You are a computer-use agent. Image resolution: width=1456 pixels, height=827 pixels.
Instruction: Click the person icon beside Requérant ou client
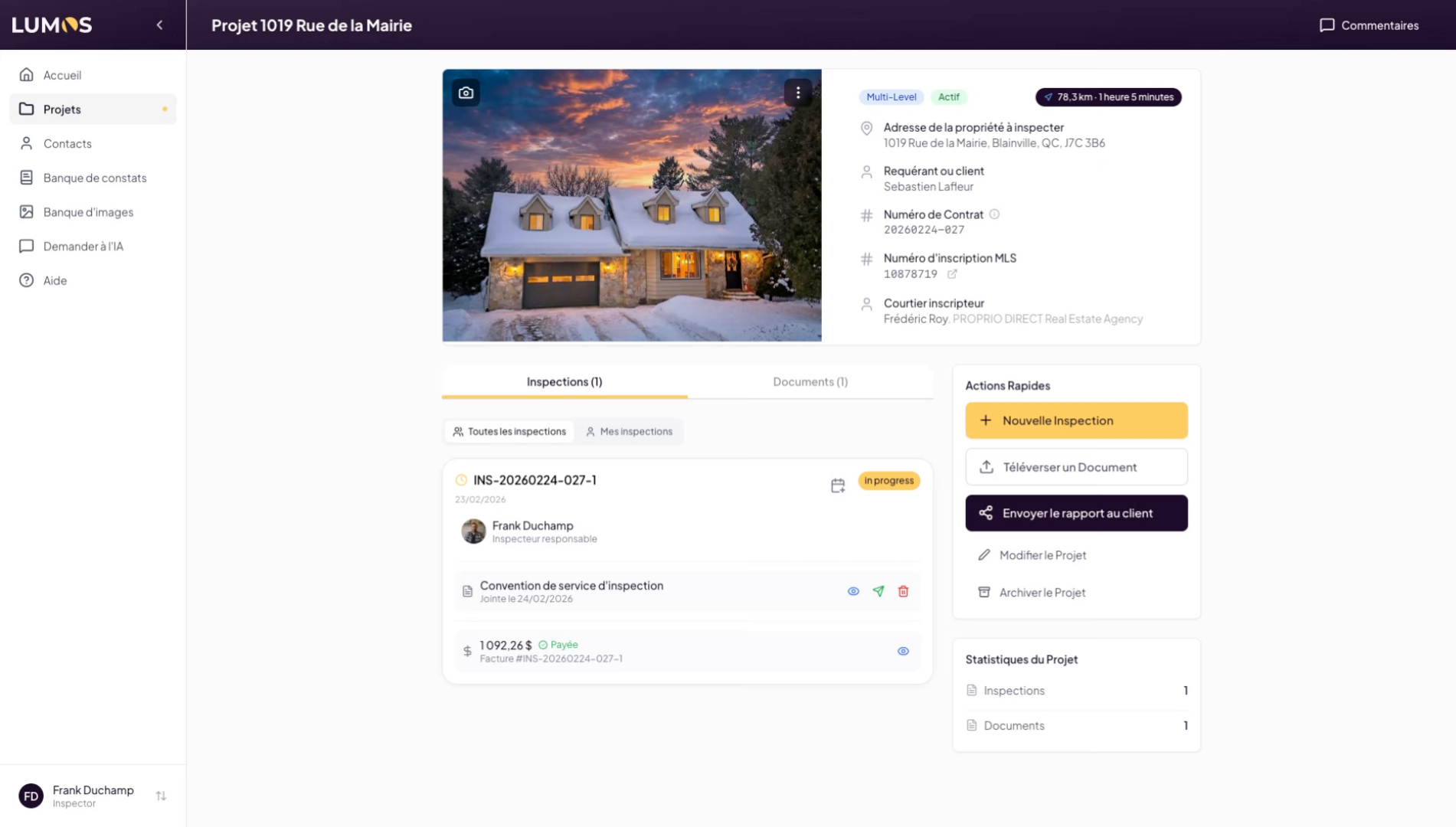point(866,172)
